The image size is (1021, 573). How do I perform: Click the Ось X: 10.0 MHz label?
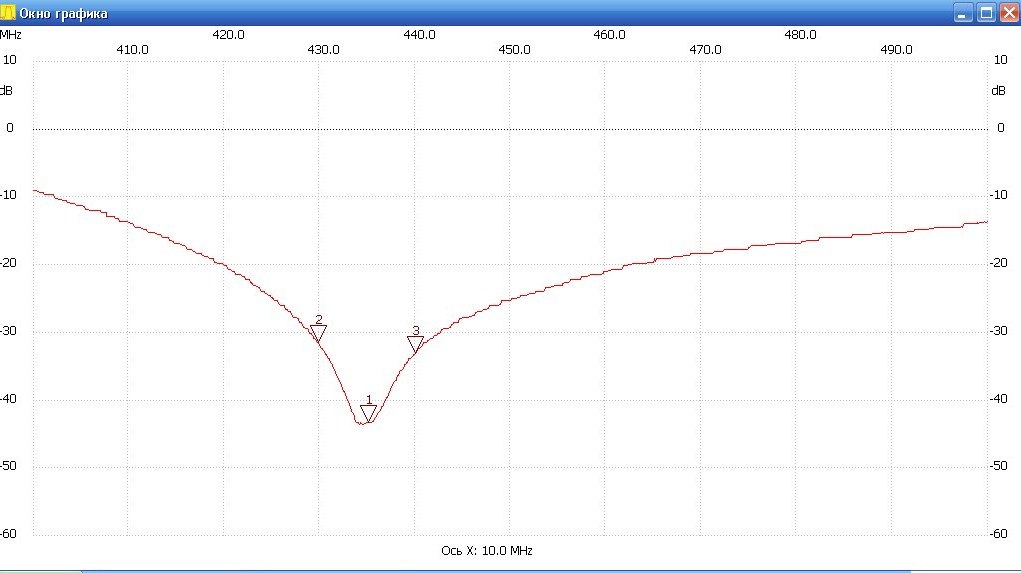click(494, 551)
